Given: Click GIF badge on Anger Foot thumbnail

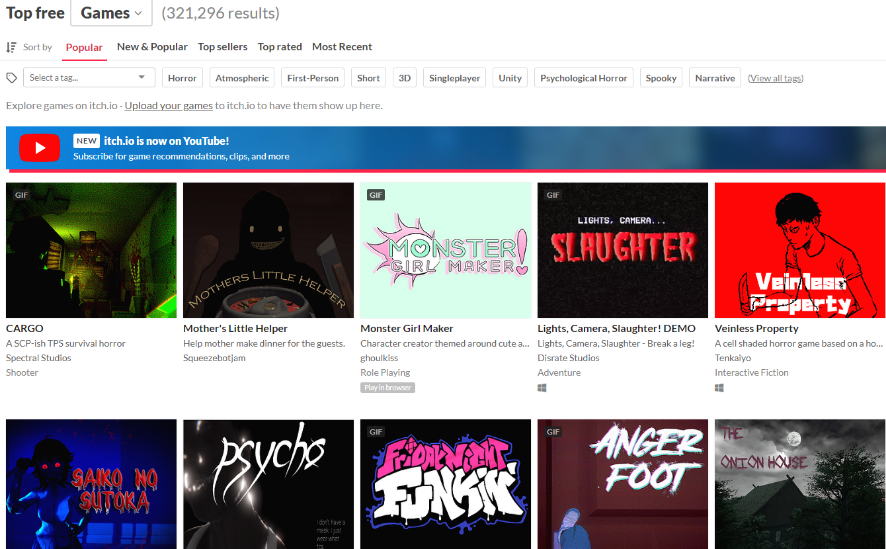Looking at the screenshot, I should pos(553,432).
